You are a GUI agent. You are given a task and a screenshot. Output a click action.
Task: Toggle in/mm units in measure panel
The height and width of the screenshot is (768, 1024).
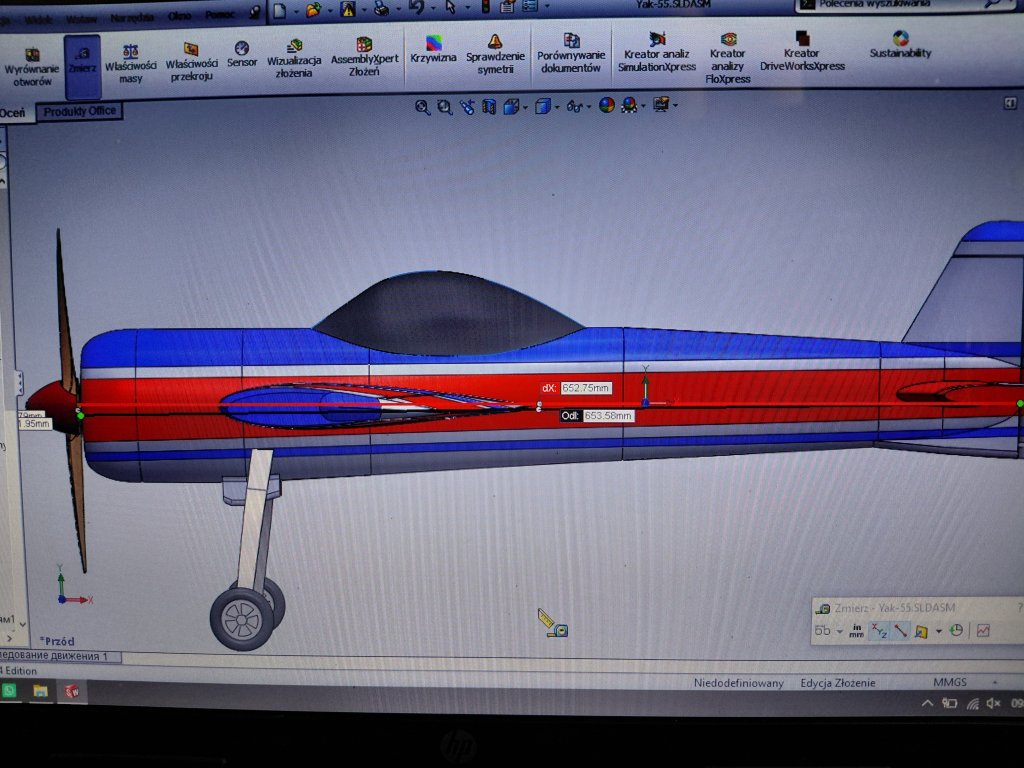click(x=856, y=631)
